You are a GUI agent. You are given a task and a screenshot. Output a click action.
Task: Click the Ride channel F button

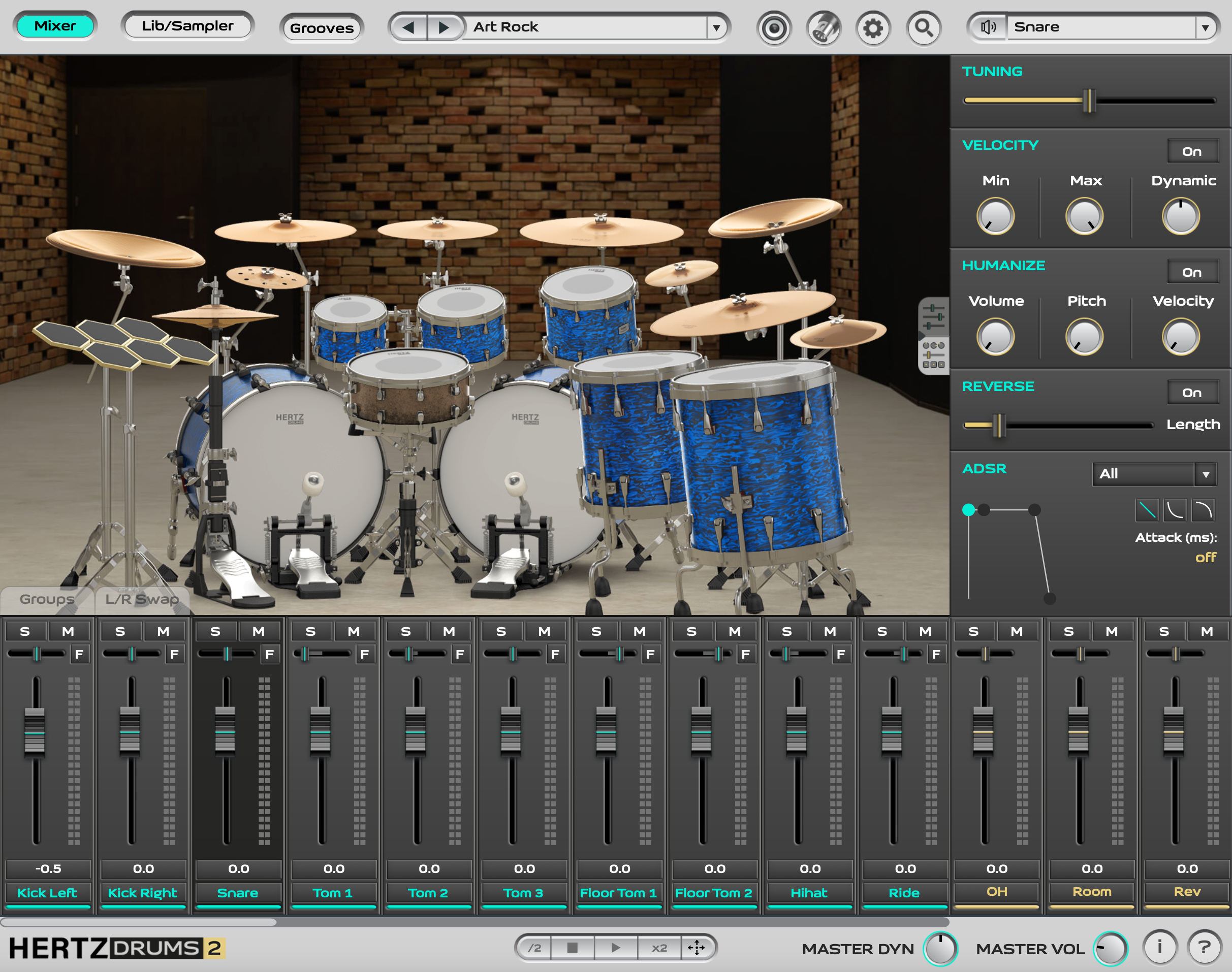pyautogui.click(x=936, y=655)
